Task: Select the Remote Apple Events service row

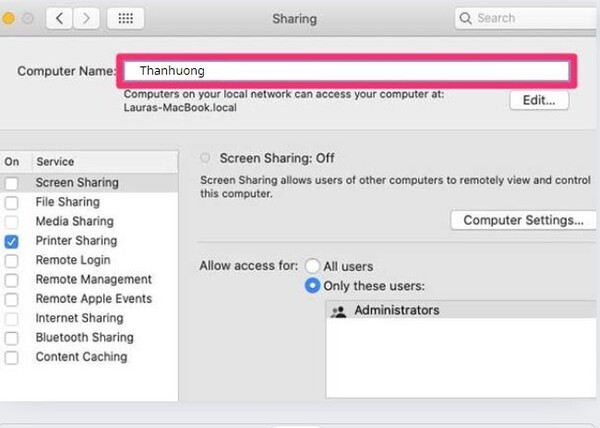Action: [89, 299]
